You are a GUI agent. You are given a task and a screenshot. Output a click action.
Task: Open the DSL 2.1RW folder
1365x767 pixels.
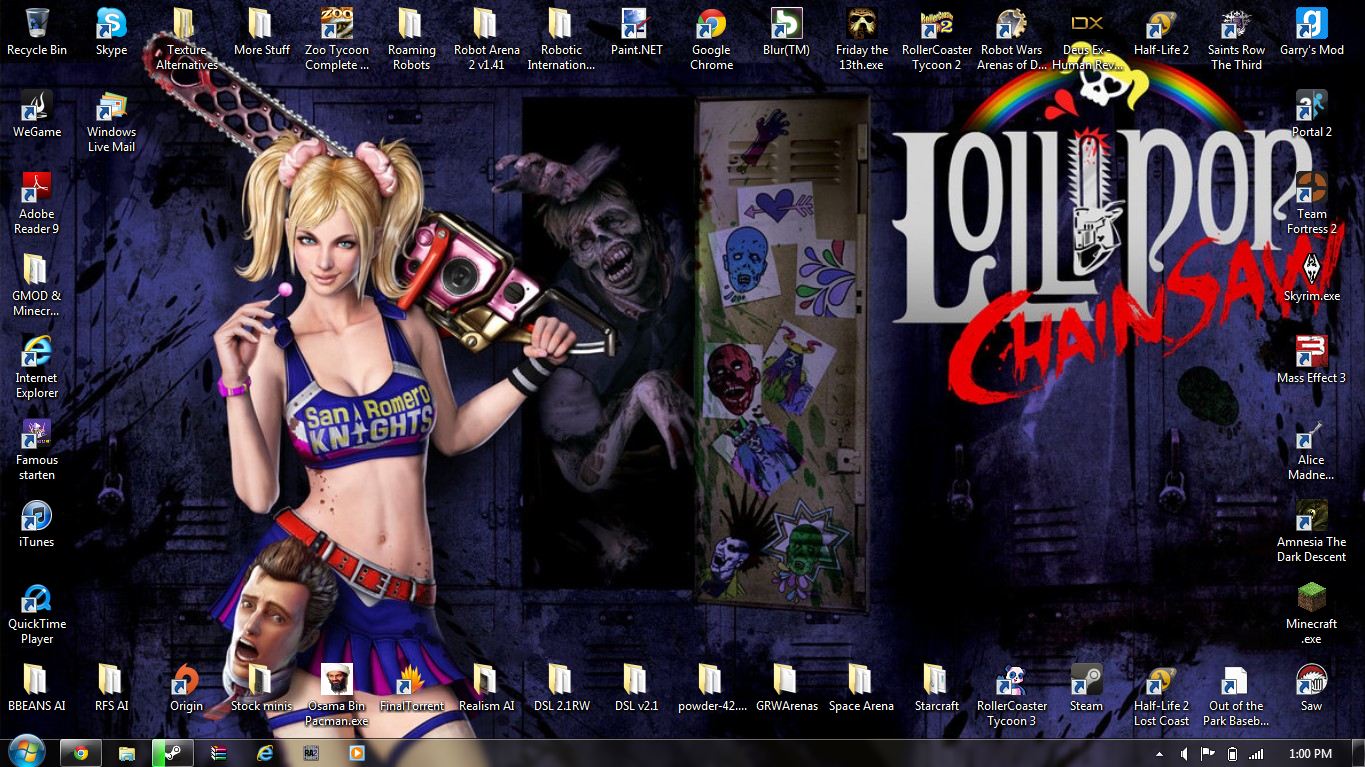tap(561, 687)
